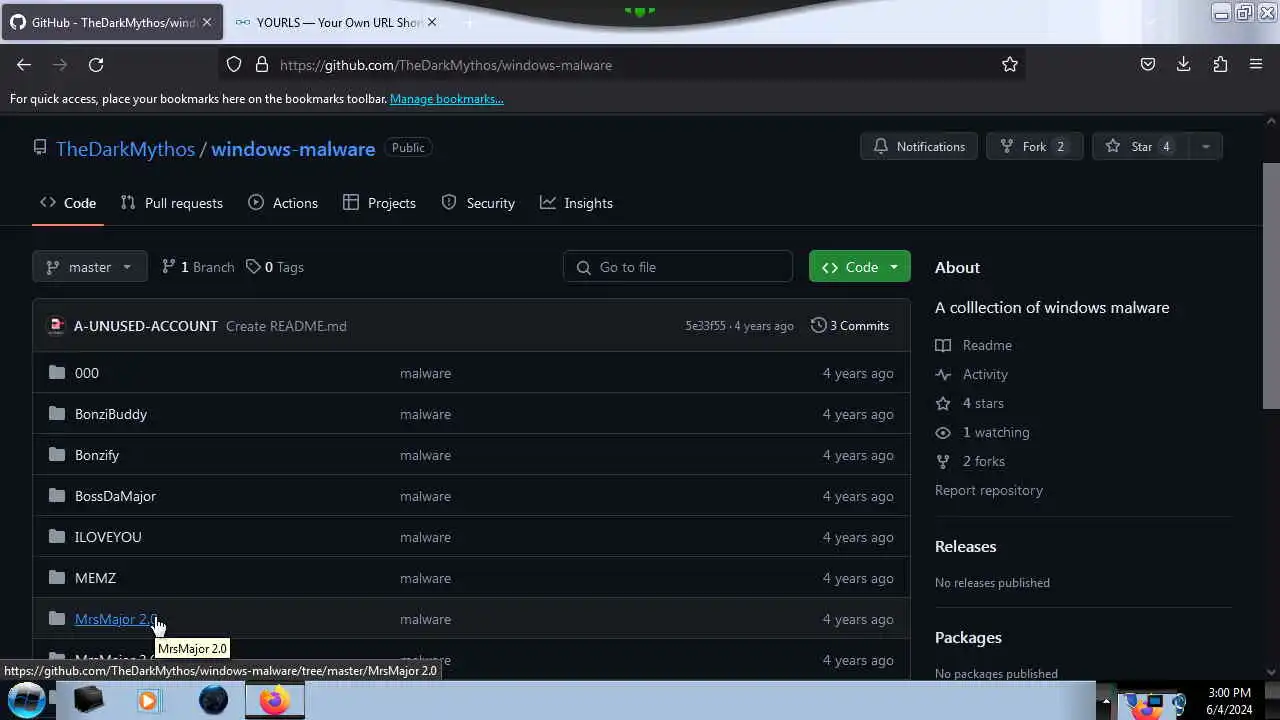Click the Firefox back arrow
The image size is (1280, 720).
(x=24, y=65)
